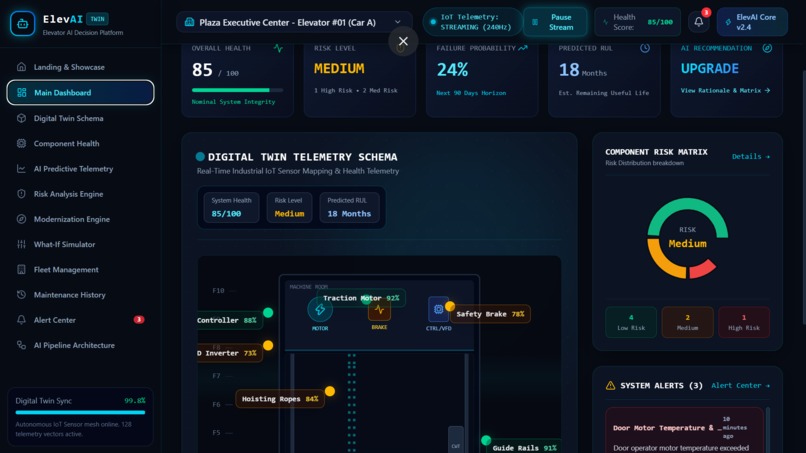Click the Alert Center red badge 3
Image resolution: width=806 pixels, height=453 pixels.
point(139,320)
